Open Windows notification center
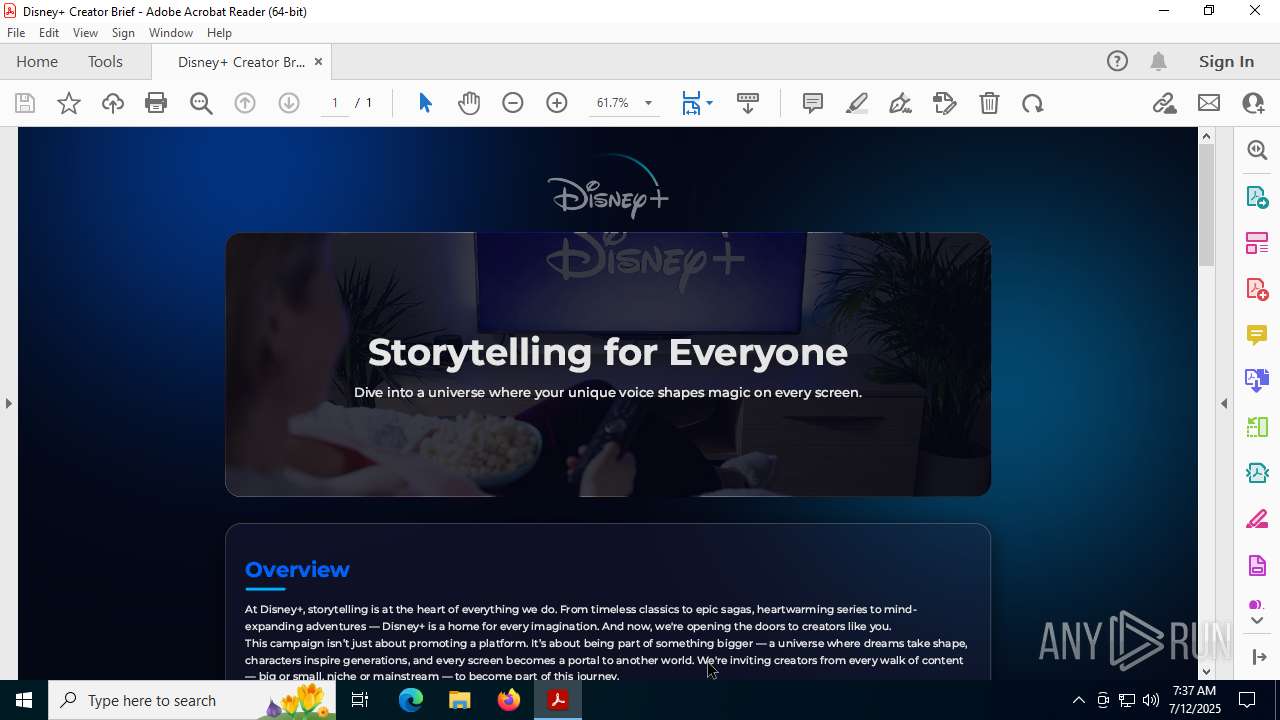1280x720 pixels. click(1247, 700)
